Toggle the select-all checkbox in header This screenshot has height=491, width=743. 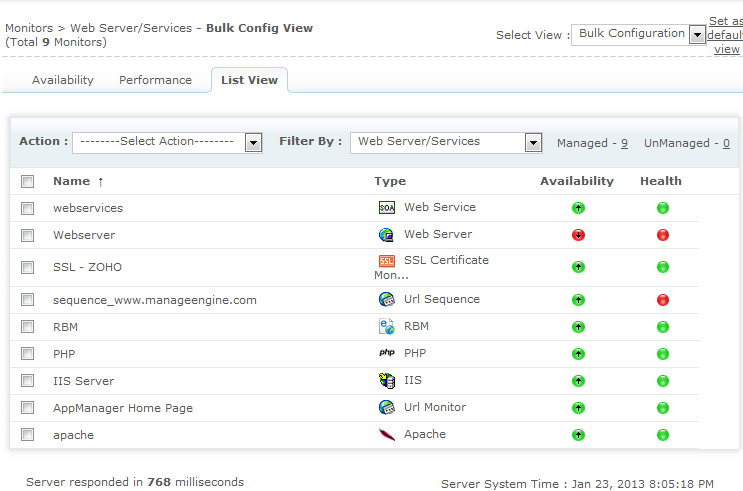(28, 182)
